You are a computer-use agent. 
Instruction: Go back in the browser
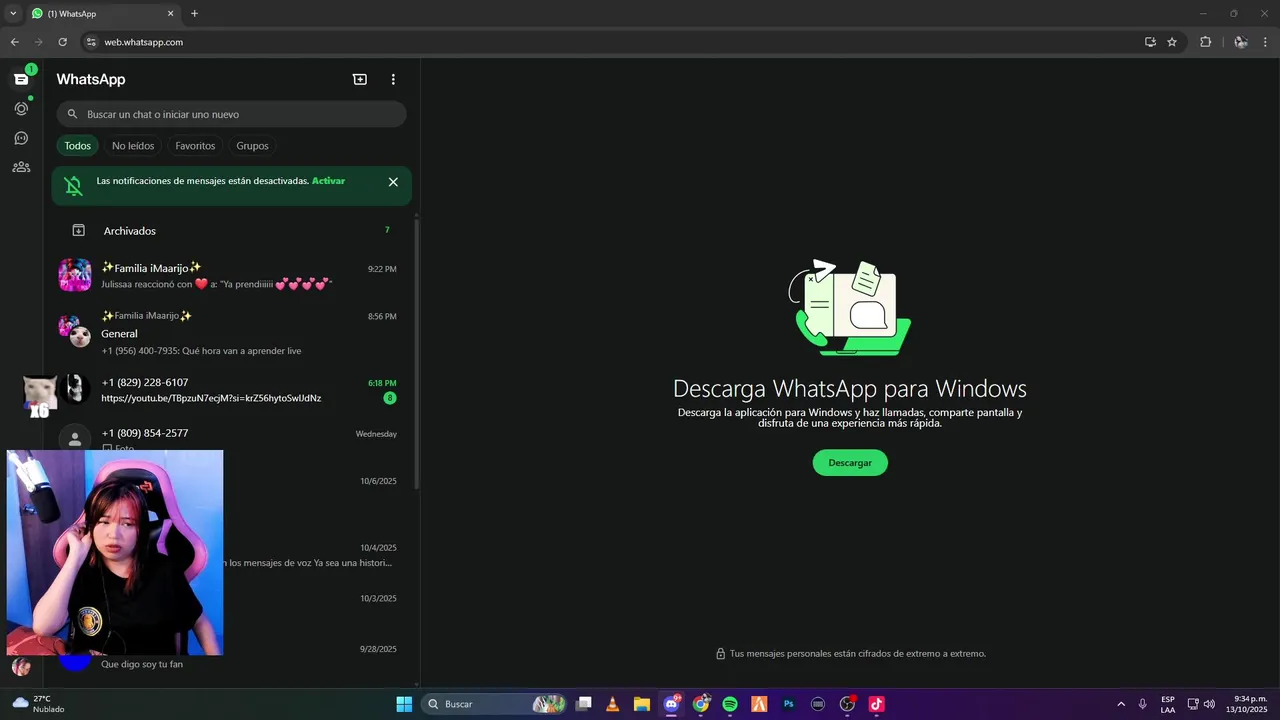[14, 42]
